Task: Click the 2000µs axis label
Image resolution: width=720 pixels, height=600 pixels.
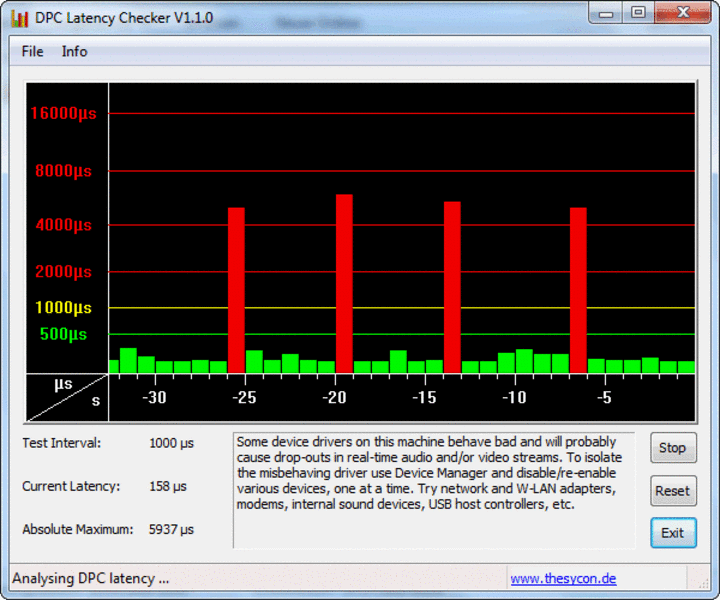Action: coord(63,272)
